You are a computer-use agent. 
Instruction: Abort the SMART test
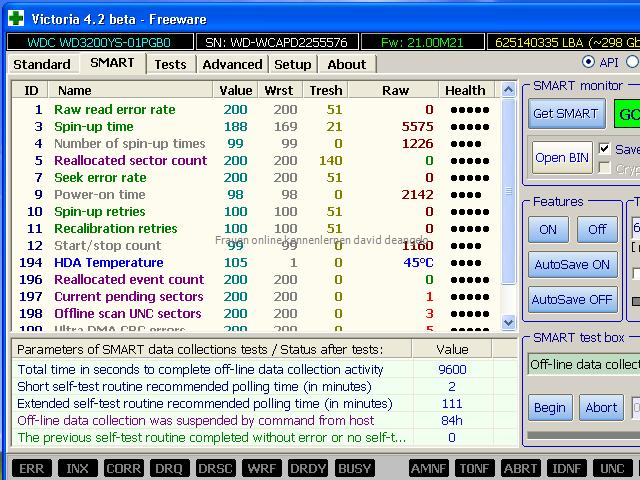[x=601, y=407]
